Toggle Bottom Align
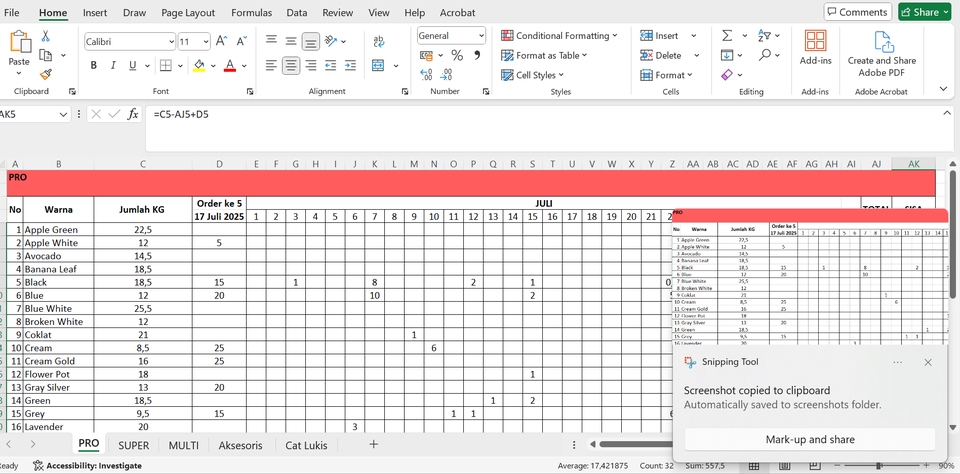Image resolution: width=960 pixels, height=474 pixels. (x=311, y=41)
